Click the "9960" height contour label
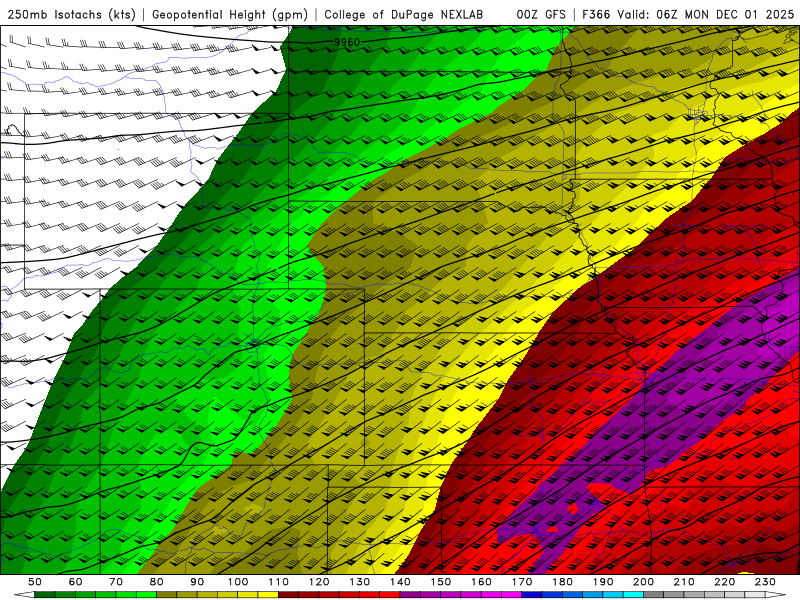The width and height of the screenshot is (800, 600). pyautogui.click(x=347, y=42)
